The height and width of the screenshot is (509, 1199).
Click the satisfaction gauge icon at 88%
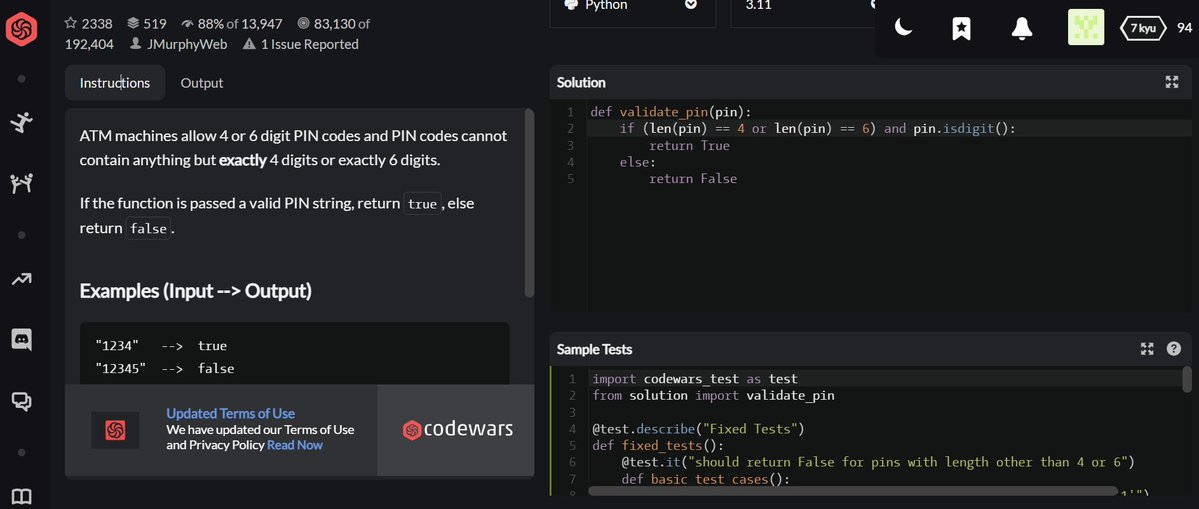188,24
